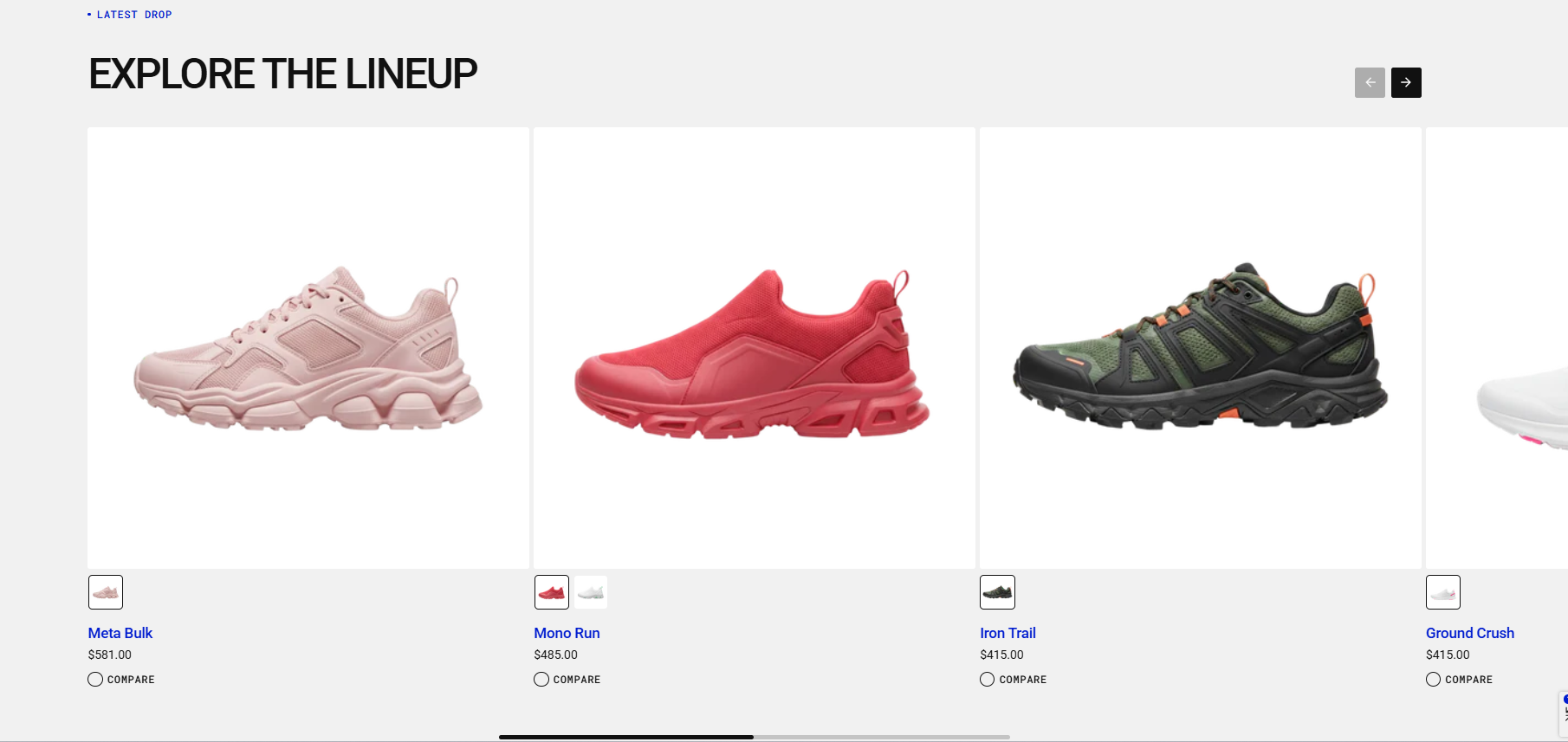Click the previous arrow carousel button
The image size is (1568, 742).
(1370, 82)
